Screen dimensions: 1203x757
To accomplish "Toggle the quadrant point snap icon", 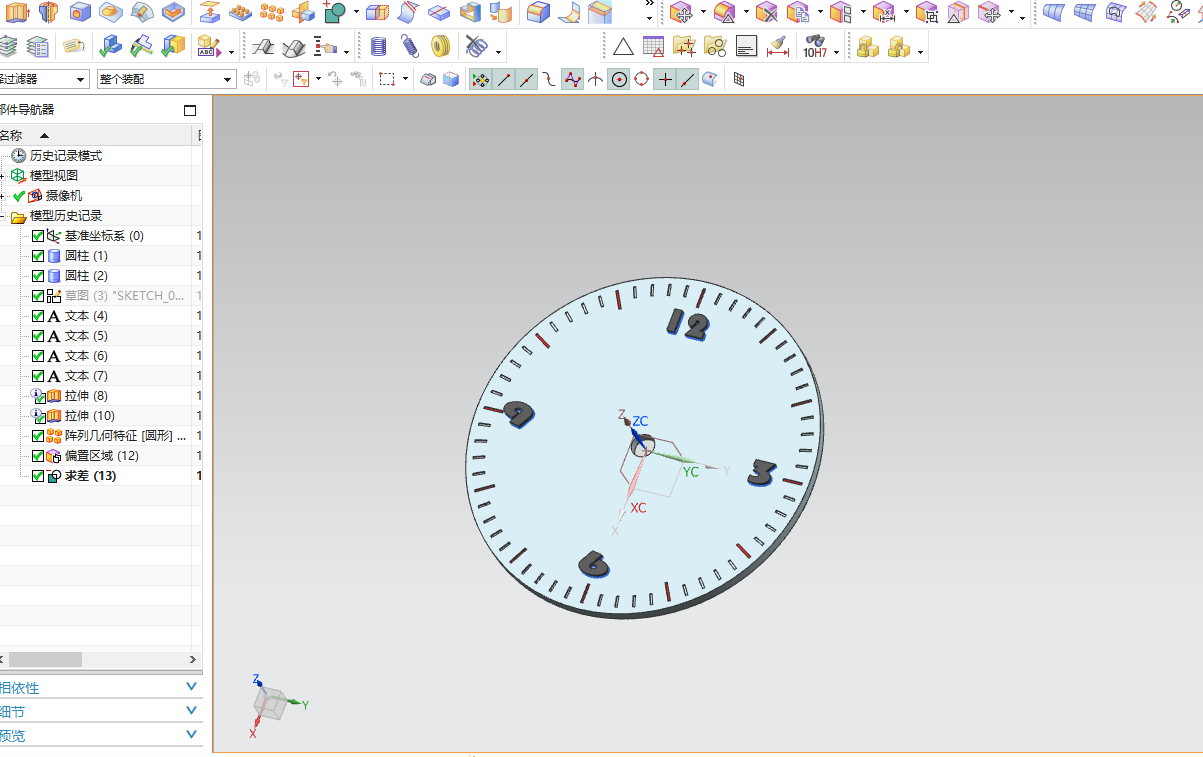I will pos(641,79).
